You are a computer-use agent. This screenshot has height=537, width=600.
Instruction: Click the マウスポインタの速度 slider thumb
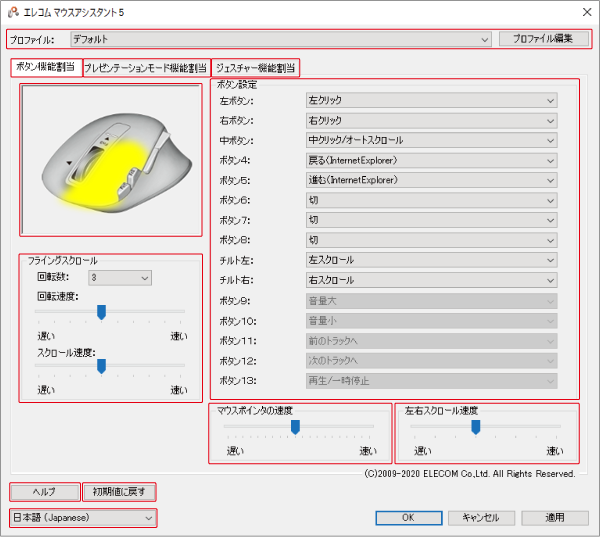point(295,427)
